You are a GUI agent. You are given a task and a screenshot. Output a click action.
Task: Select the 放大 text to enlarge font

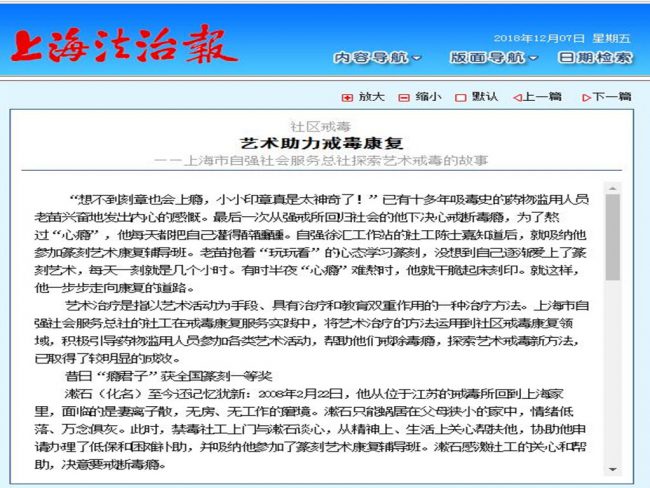click(371, 97)
